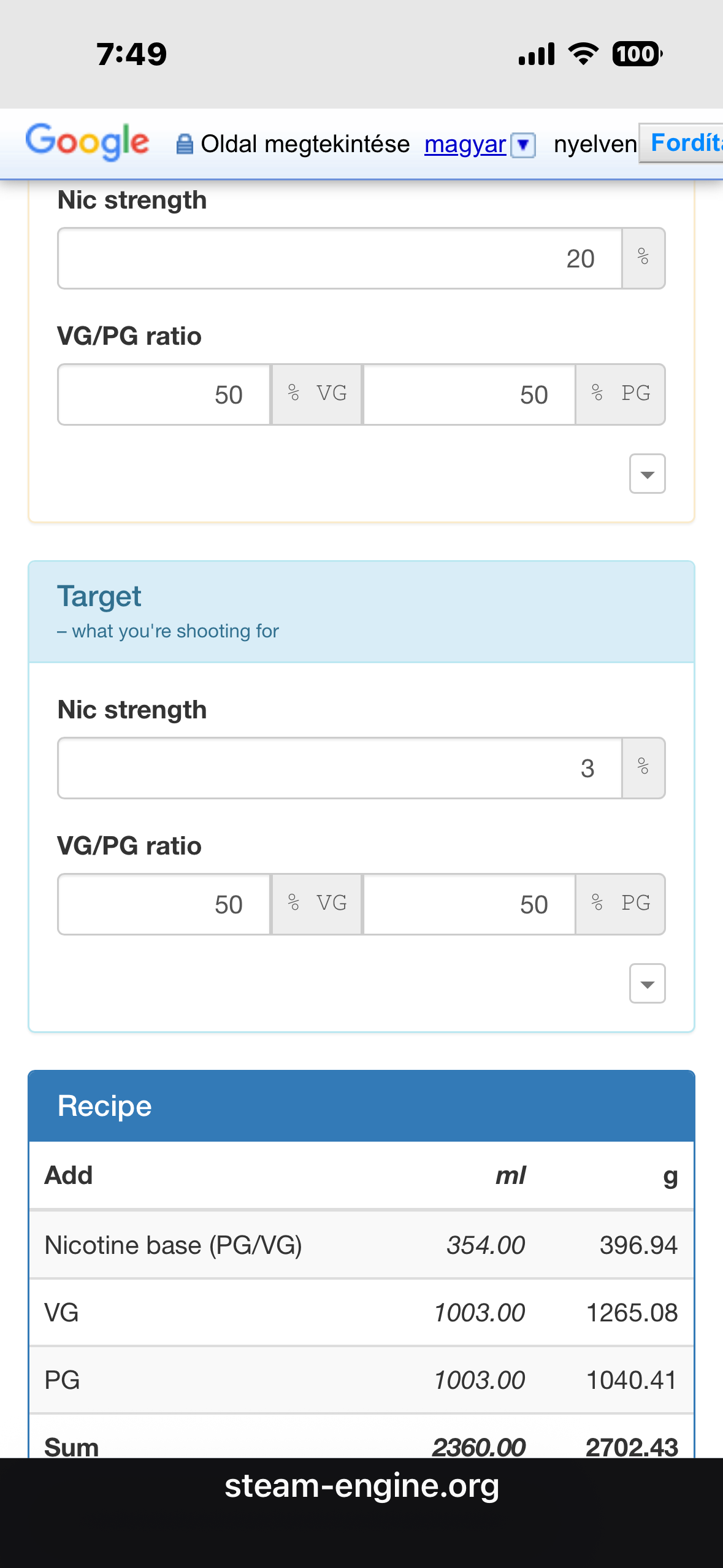Click the target % PG unit label
The height and width of the screenshot is (1568, 723).
[621, 904]
